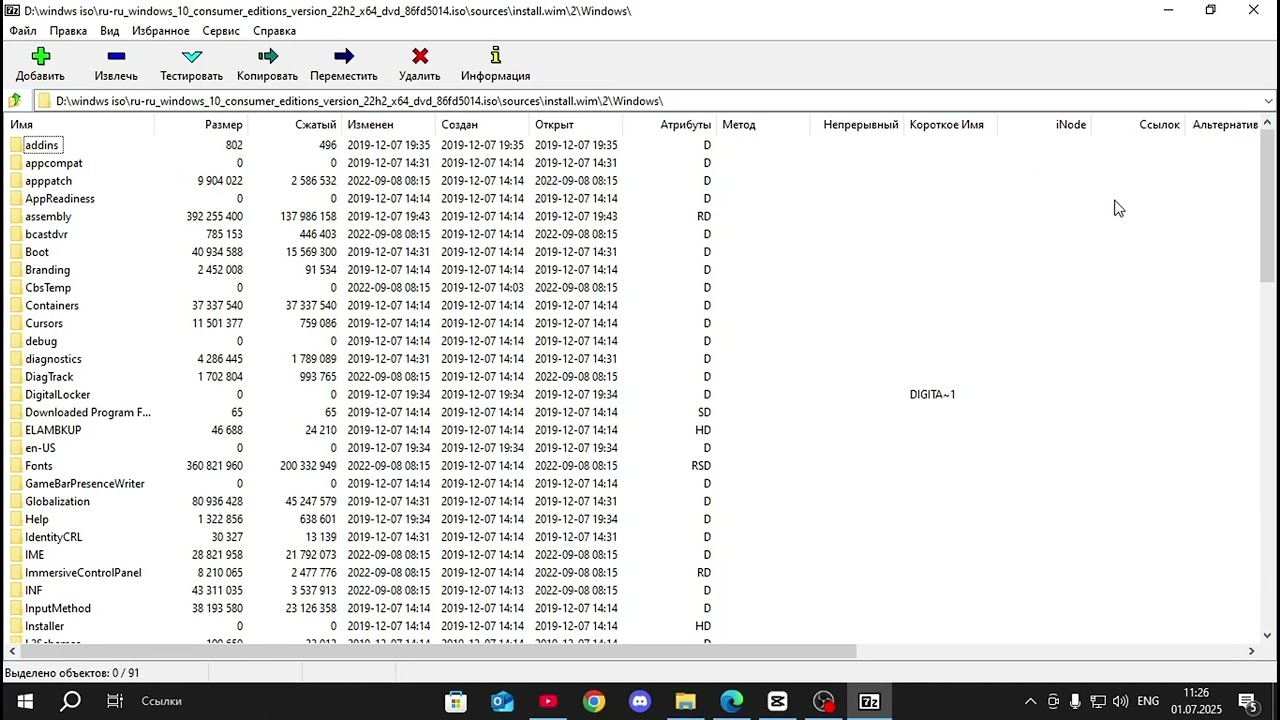Go up one folder level via arrow icon
This screenshot has height=720, width=1280.
click(15, 101)
